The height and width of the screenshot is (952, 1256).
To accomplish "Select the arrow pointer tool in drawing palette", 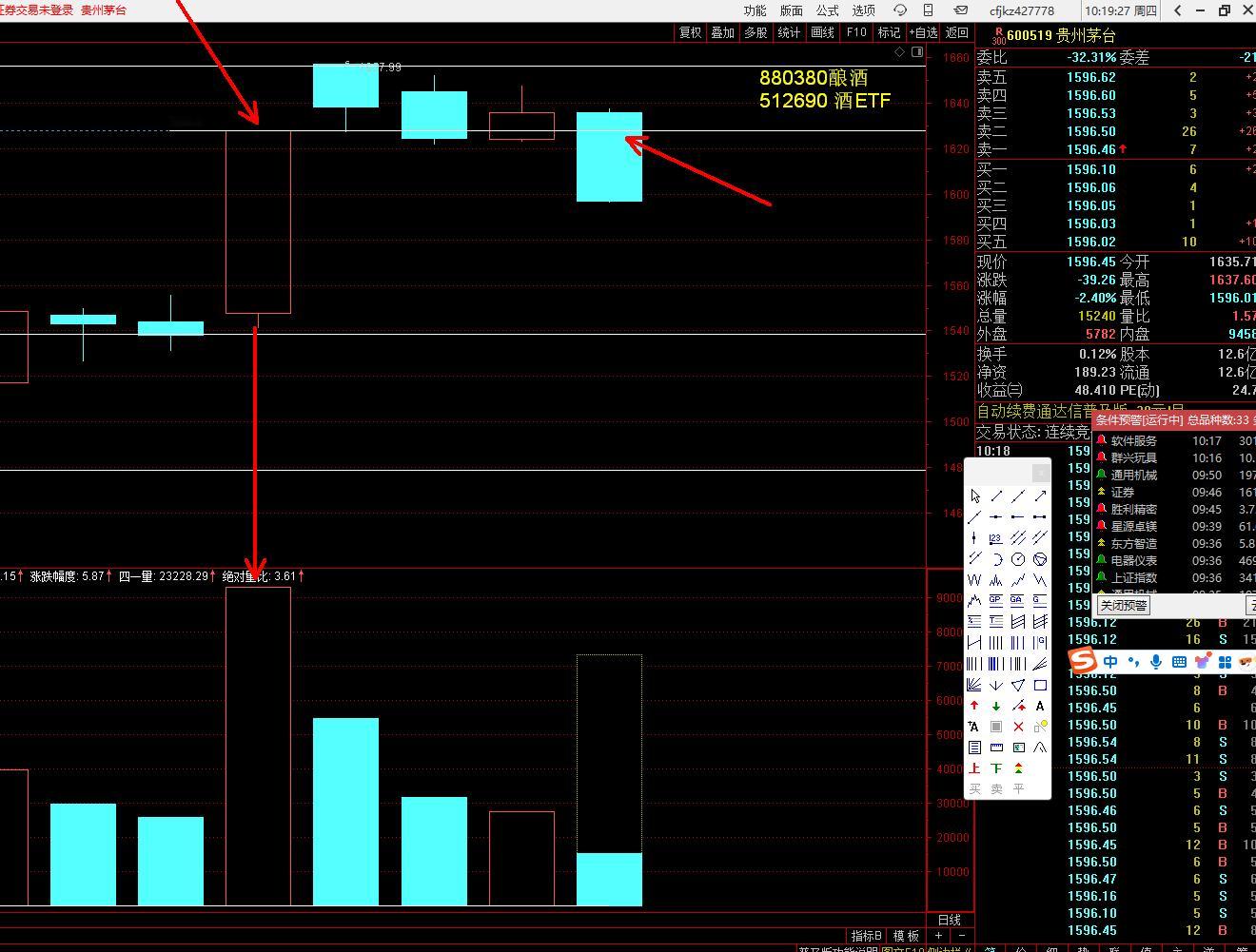I will (975, 495).
